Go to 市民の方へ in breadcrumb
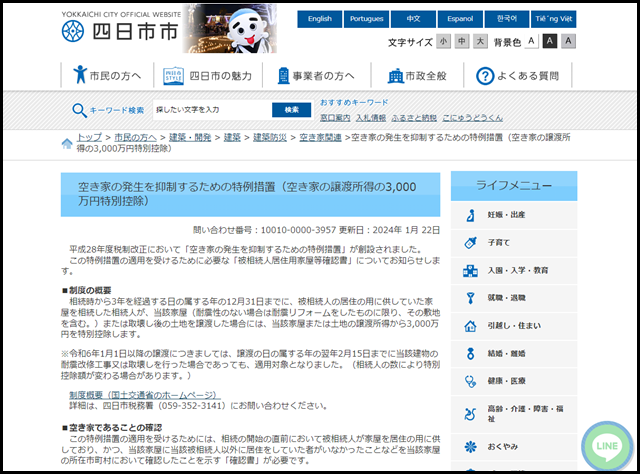Screen dimensions: 640x474 click(135, 137)
